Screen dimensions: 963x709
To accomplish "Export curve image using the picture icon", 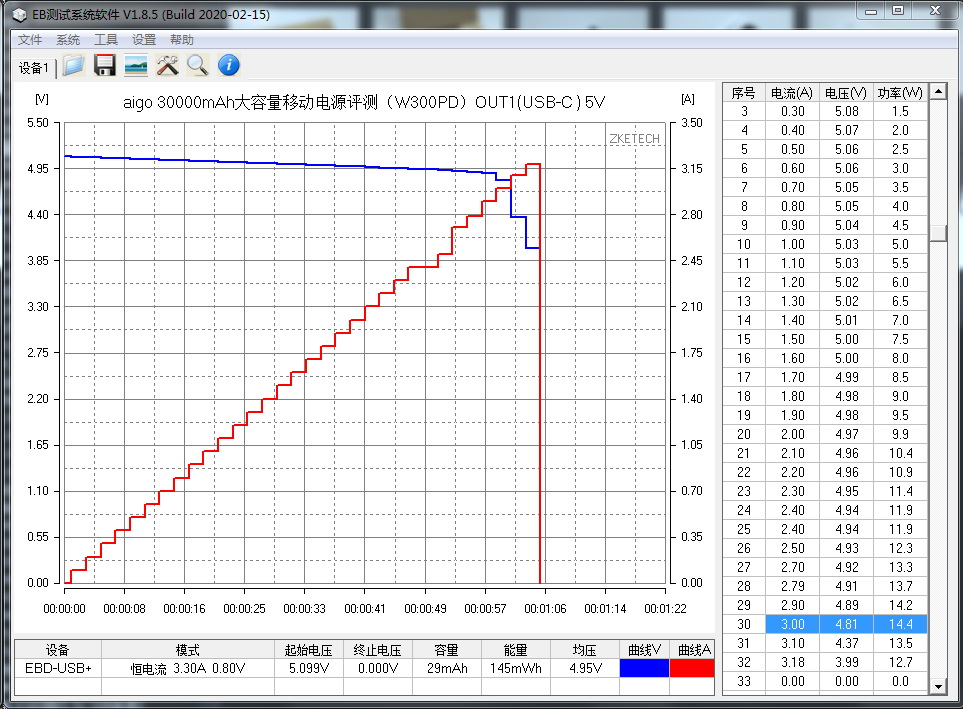I will (x=136, y=65).
